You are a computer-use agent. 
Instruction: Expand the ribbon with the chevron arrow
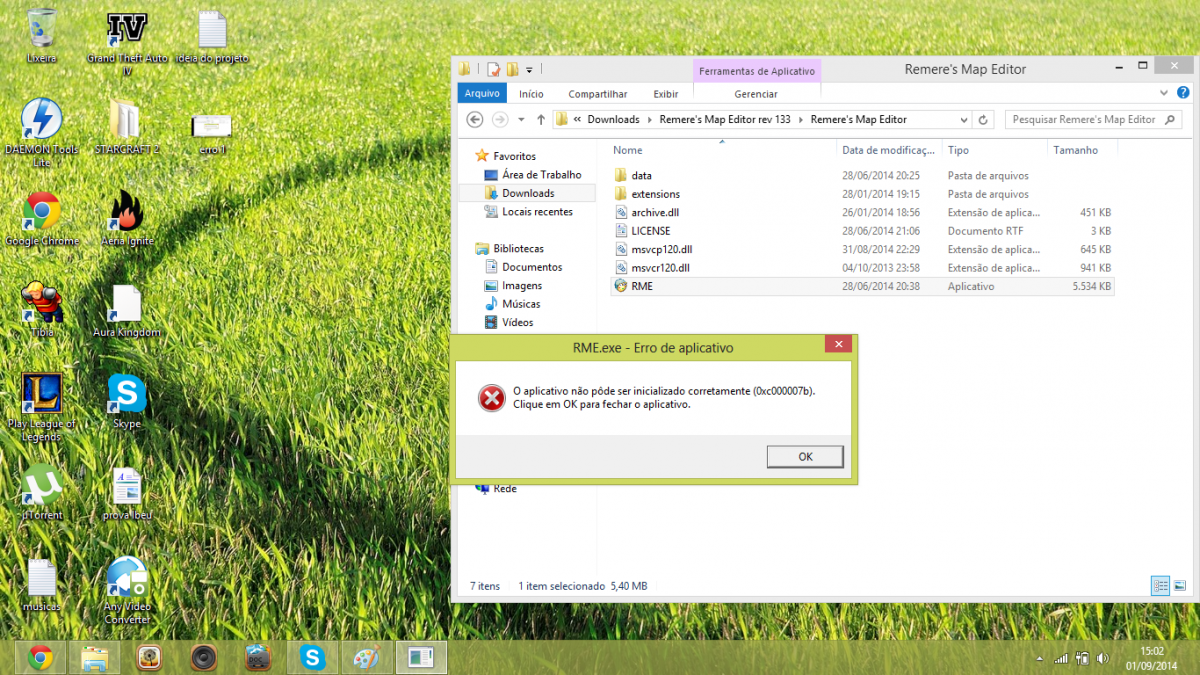pos(1163,93)
